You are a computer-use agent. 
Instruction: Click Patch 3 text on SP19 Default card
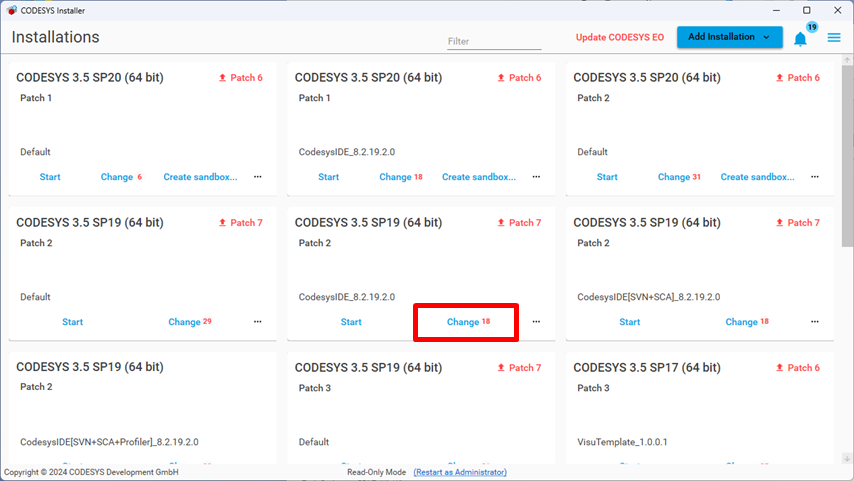(x=315, y=388)
